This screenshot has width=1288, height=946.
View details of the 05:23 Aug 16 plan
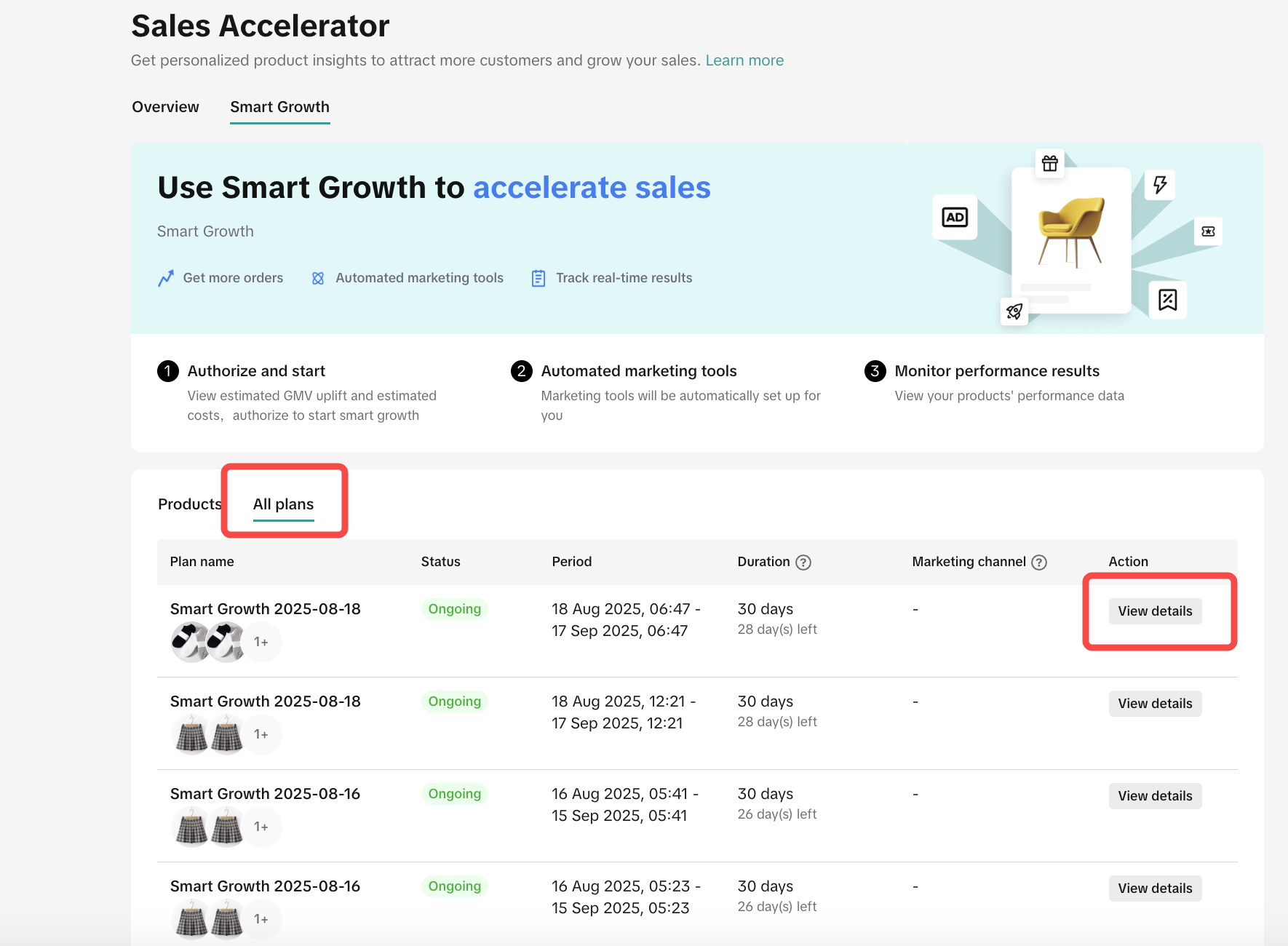(x=1155, y=889)
